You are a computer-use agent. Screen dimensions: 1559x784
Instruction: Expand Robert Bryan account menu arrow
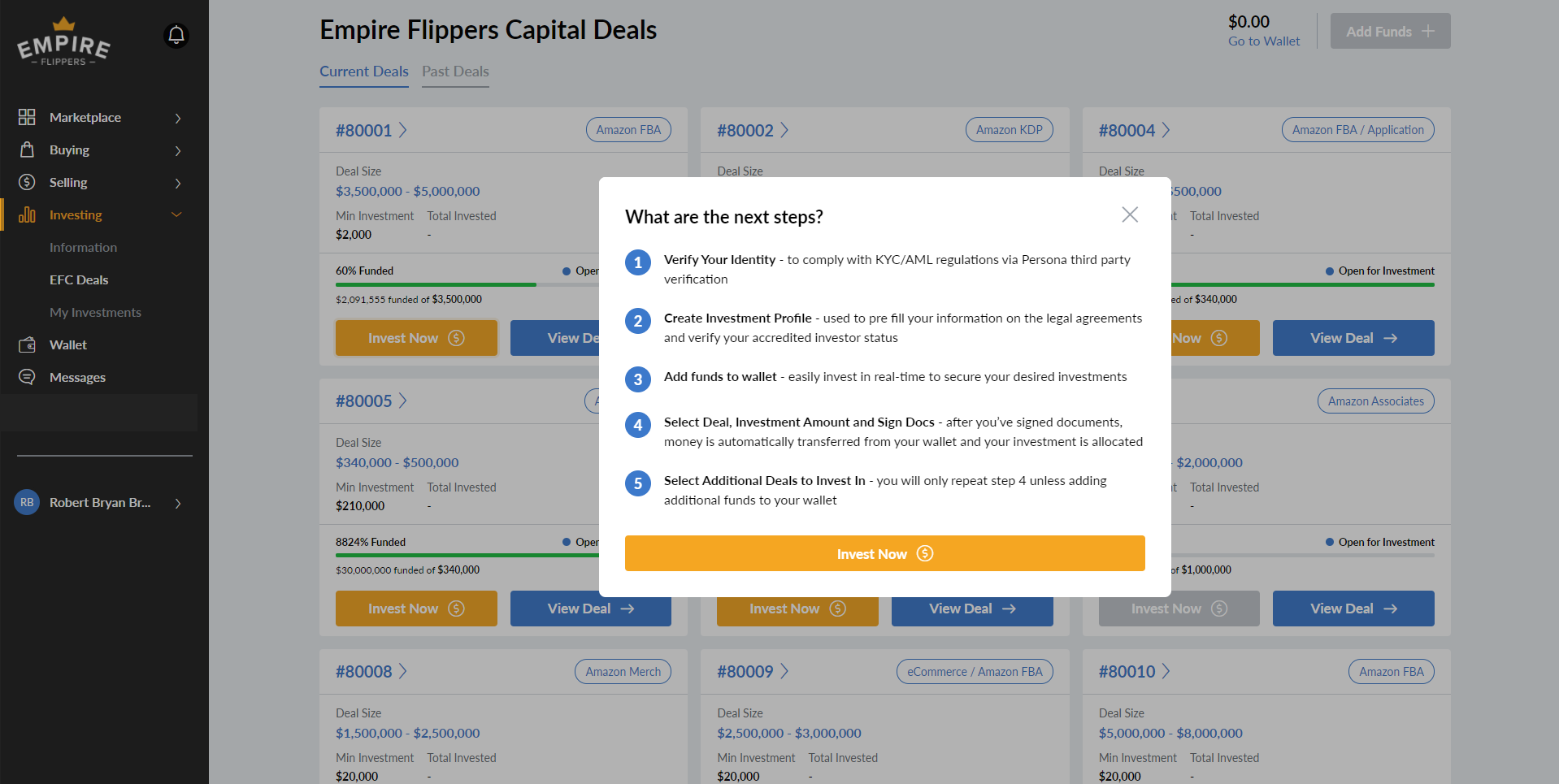178,503
